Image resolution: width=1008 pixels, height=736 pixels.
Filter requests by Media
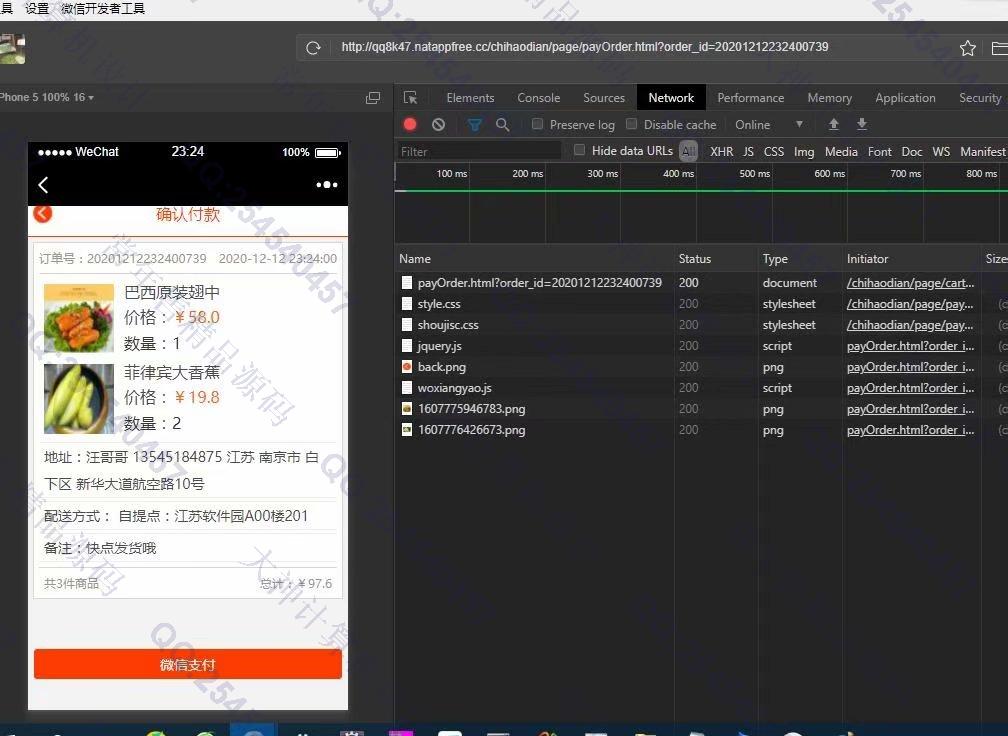click(841, 152)
